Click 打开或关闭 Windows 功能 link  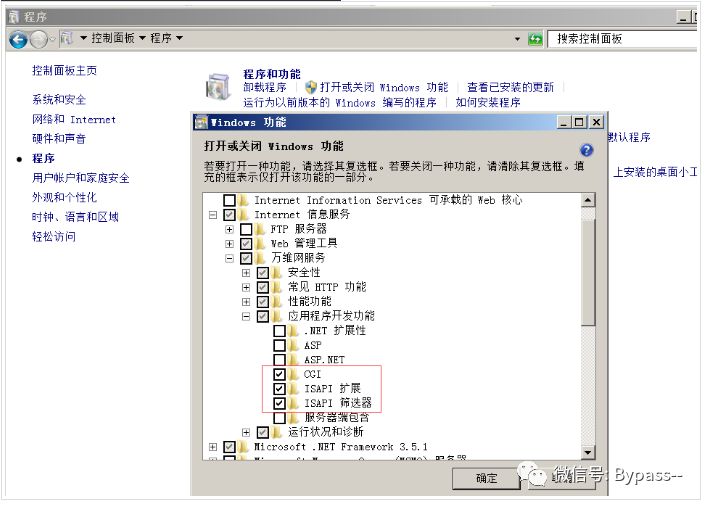tap(384, 87)
